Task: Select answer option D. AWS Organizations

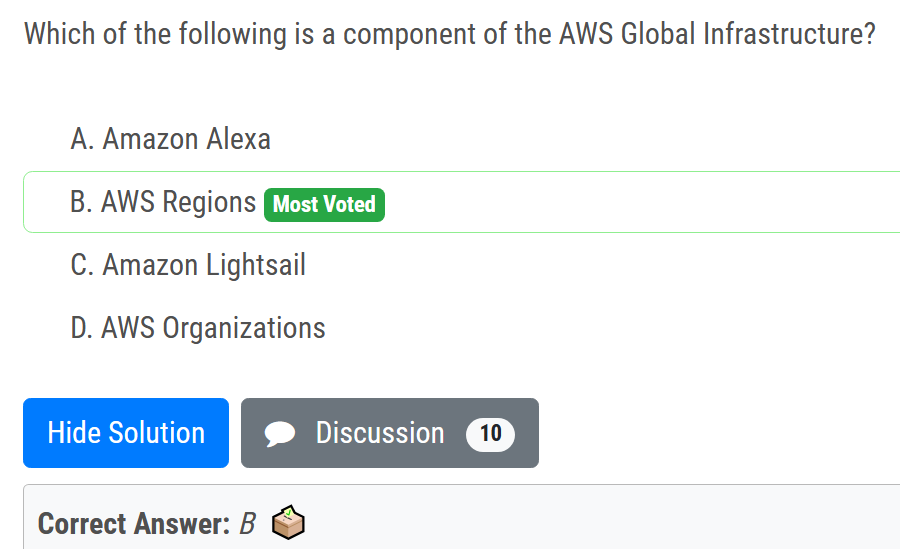Action: [x=198, y=328]
